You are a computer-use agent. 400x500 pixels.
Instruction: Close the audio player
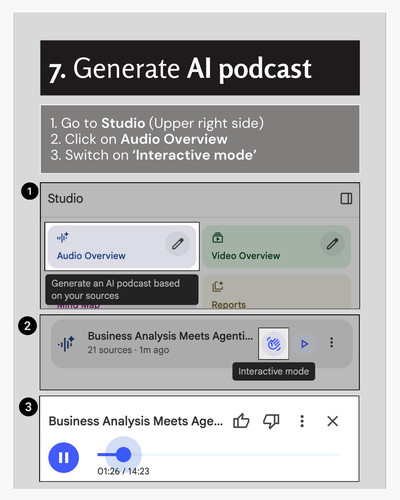tap(333, 421)
